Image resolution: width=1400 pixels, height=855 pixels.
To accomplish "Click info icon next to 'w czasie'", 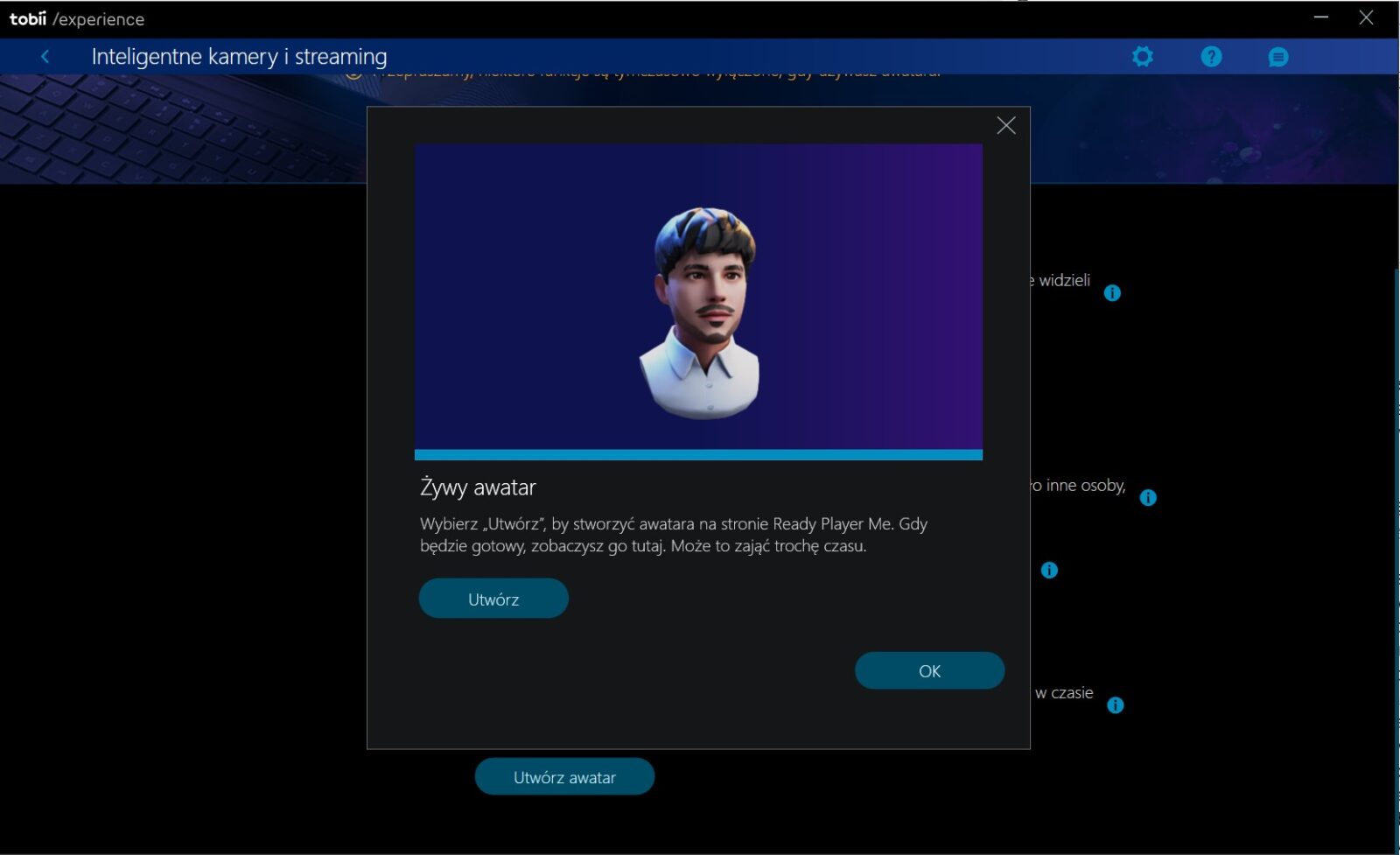I will (x=1115, y=705).
